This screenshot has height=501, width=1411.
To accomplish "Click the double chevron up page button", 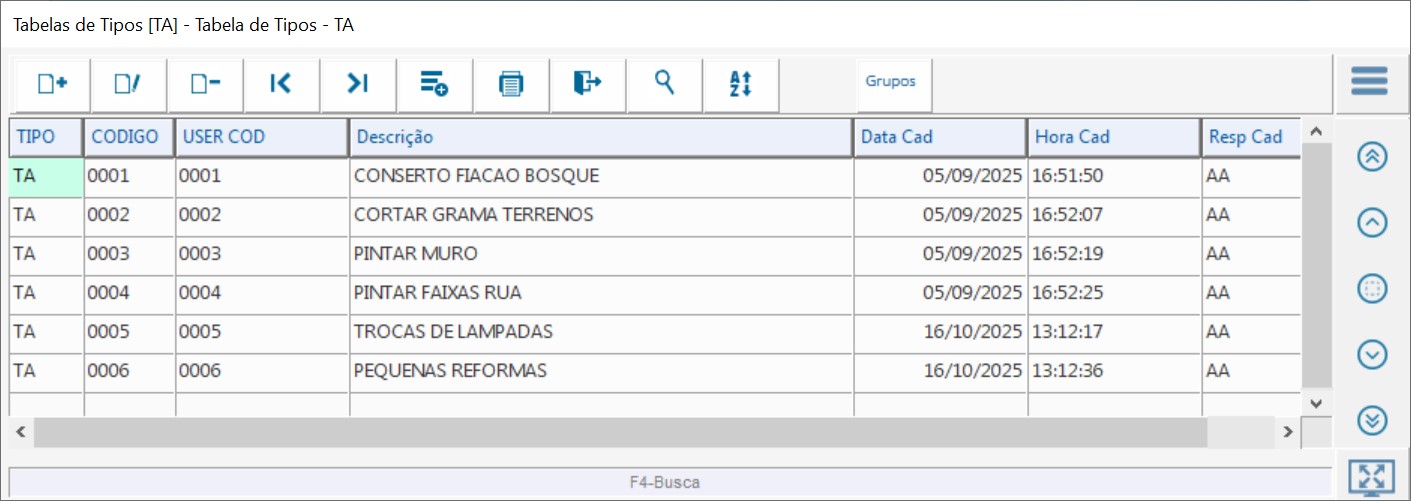I will pyautogui.click(x=1372, y=157).
